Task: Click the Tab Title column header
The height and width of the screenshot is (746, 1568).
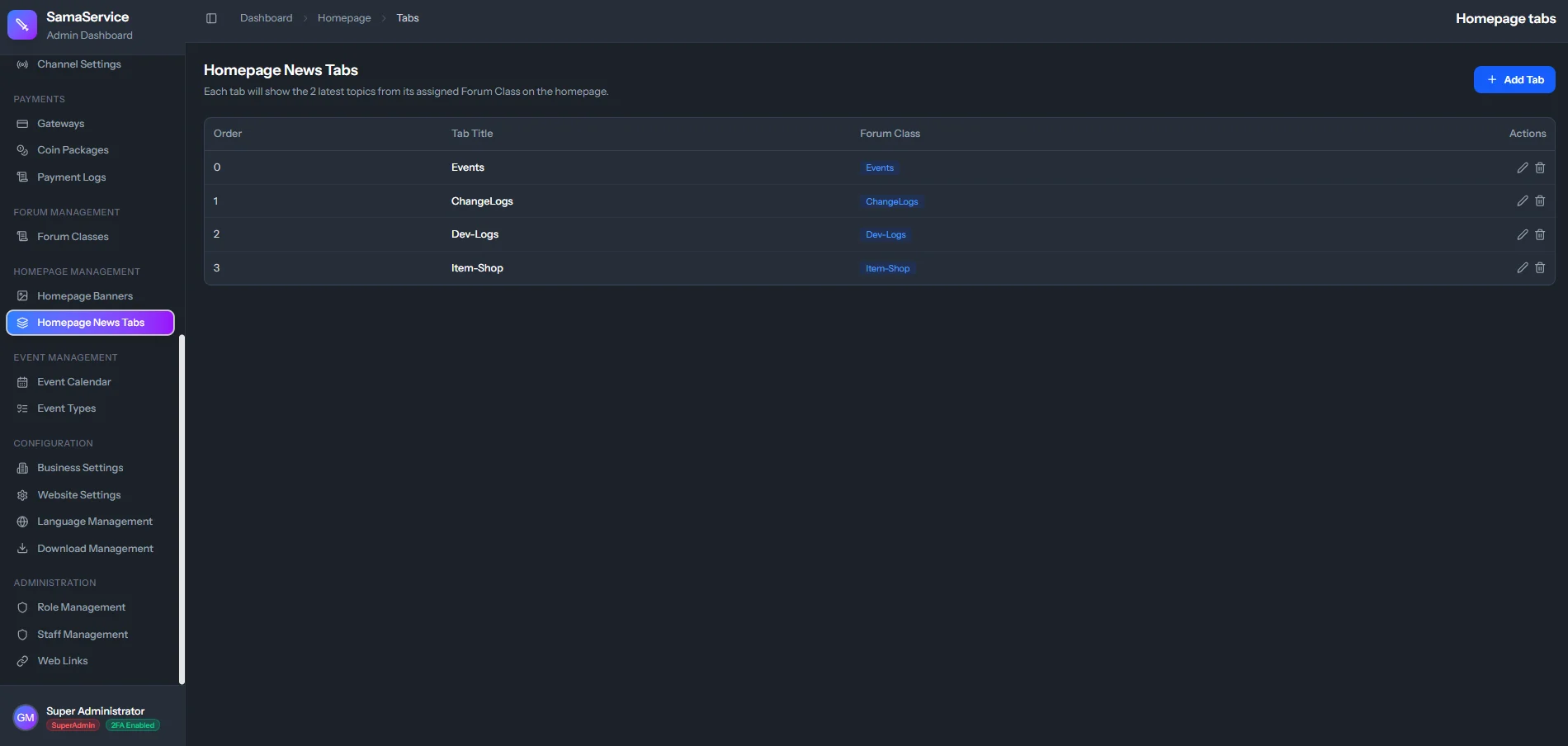Action: pyautogui.click(x=472, y=134)
